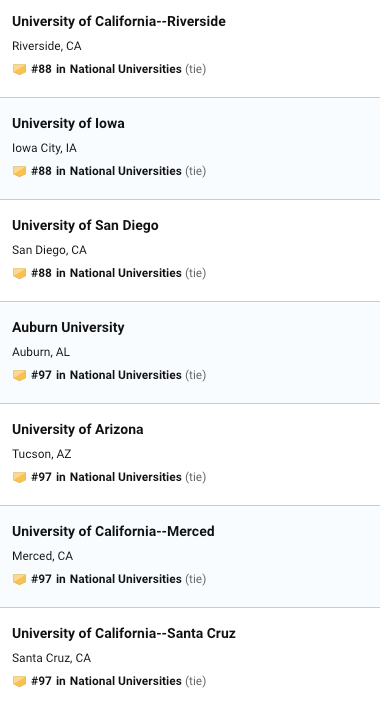Select the Riverside, CA location text
The height and width of the screenshot is (702, 380).
(47, 46)
